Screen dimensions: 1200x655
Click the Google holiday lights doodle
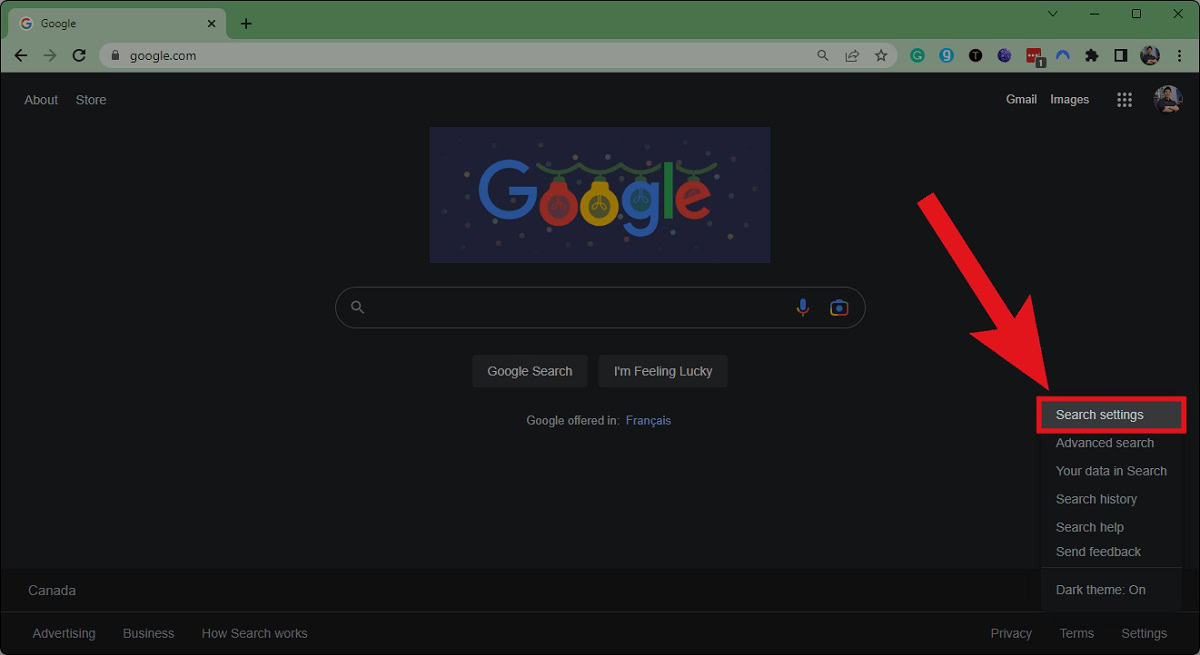[x=599, y=195]
